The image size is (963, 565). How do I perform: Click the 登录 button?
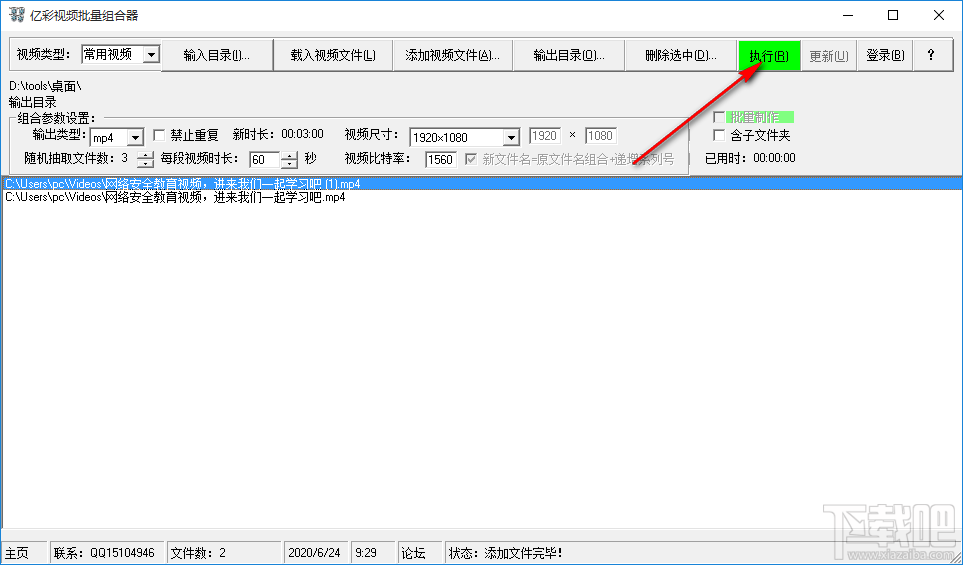[x=885, y=55]
